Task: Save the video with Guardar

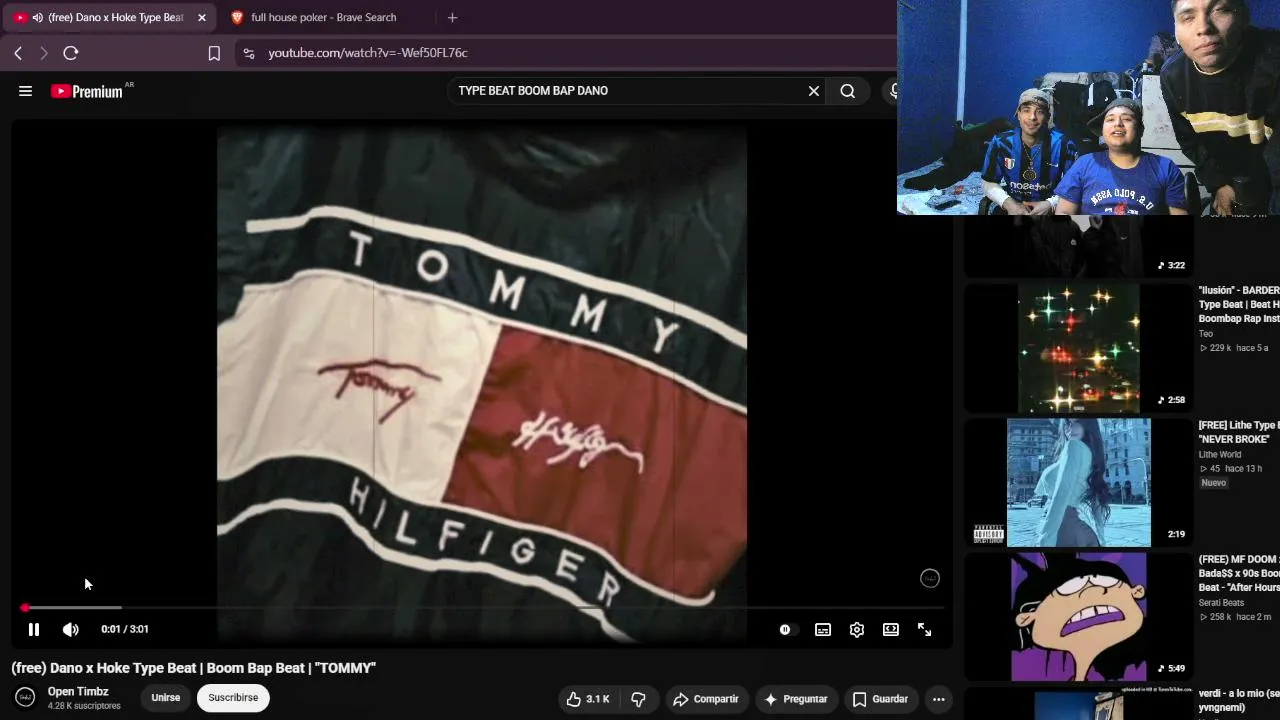Action: (x=880, y=699)
